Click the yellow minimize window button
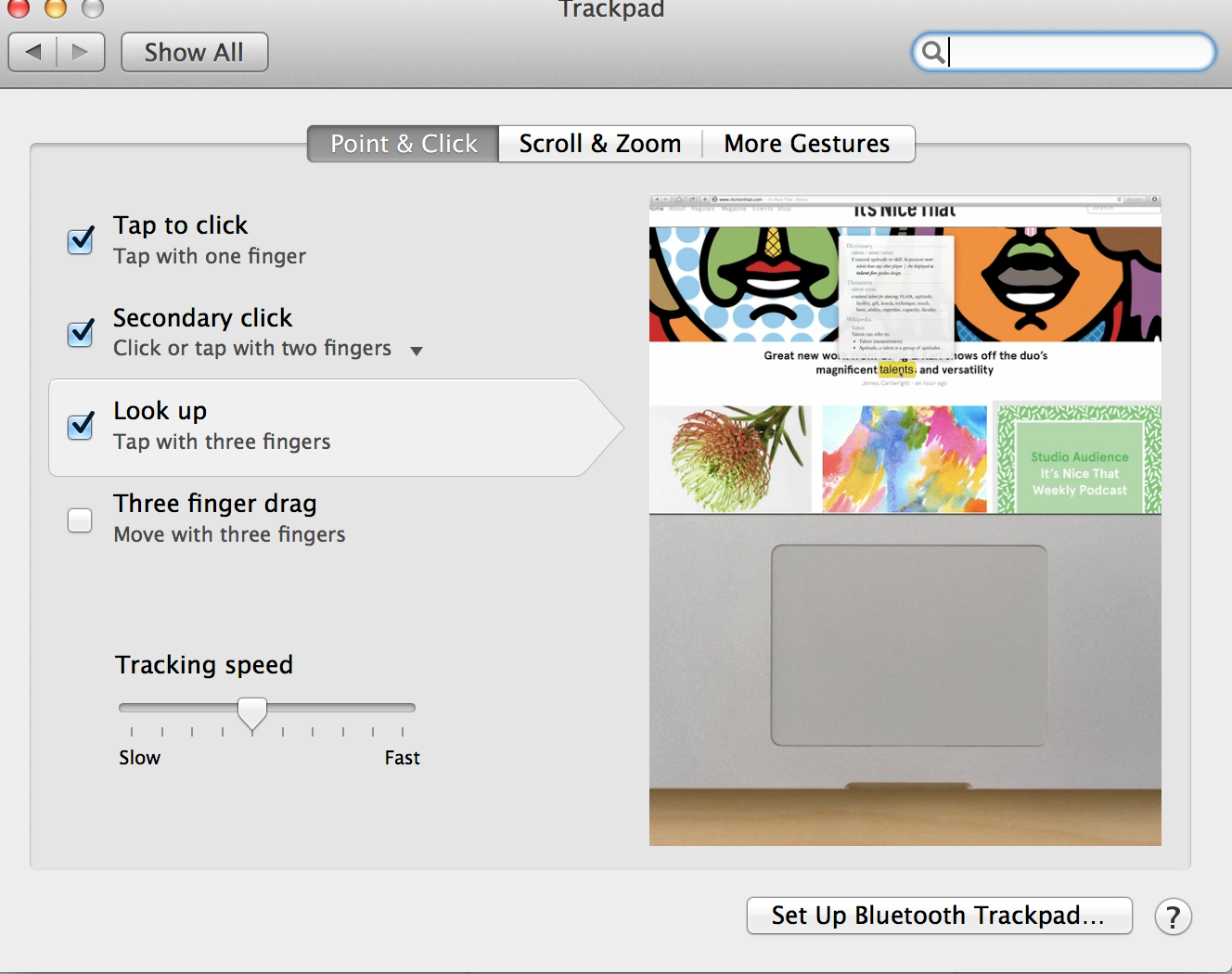The width and height of the screenshot is (1232, 974). coord(56,9)
